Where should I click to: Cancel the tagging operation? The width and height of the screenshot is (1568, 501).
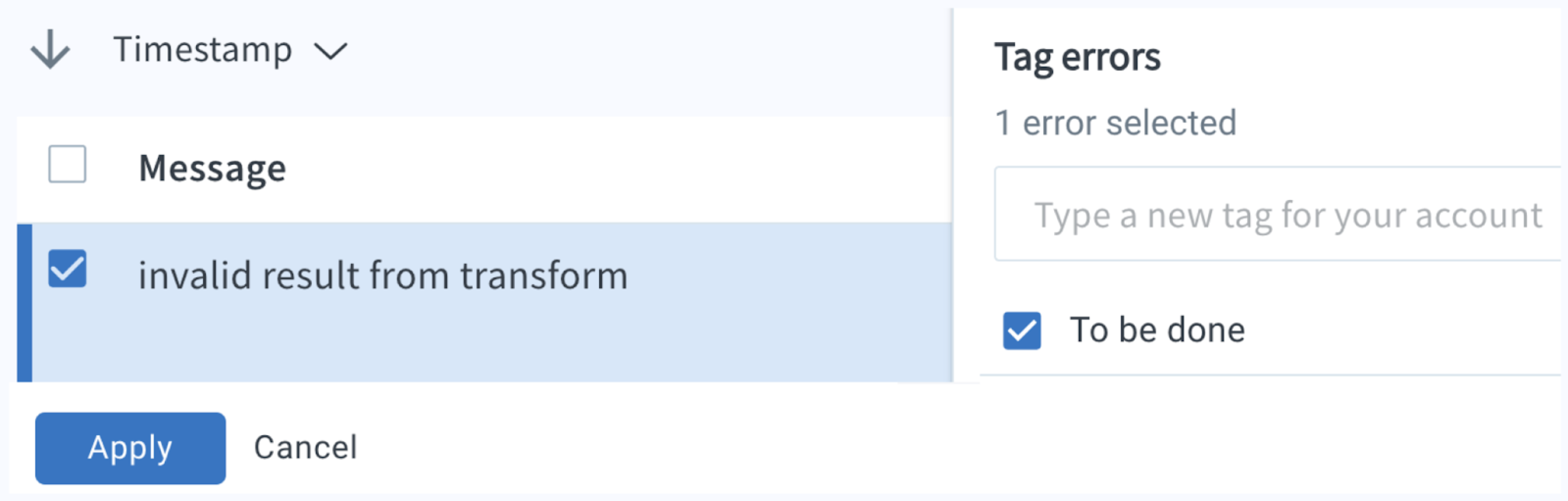[x=307, y=449]
